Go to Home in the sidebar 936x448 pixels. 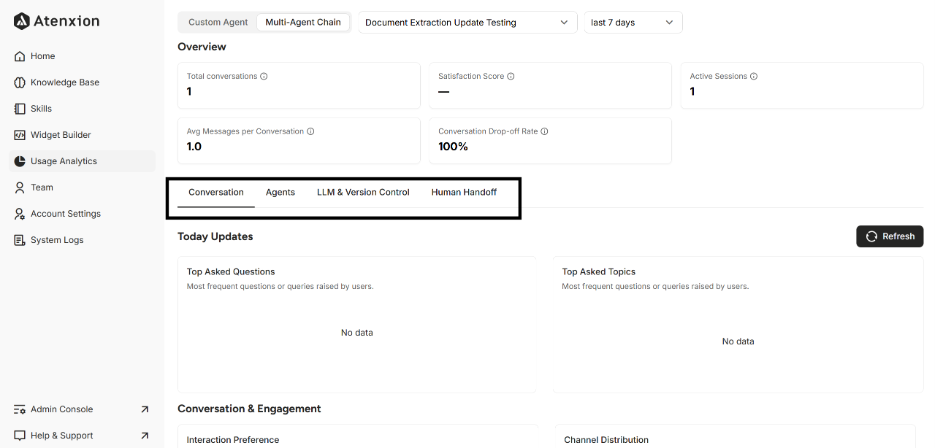pyautogui.click(x=82, y=56)
